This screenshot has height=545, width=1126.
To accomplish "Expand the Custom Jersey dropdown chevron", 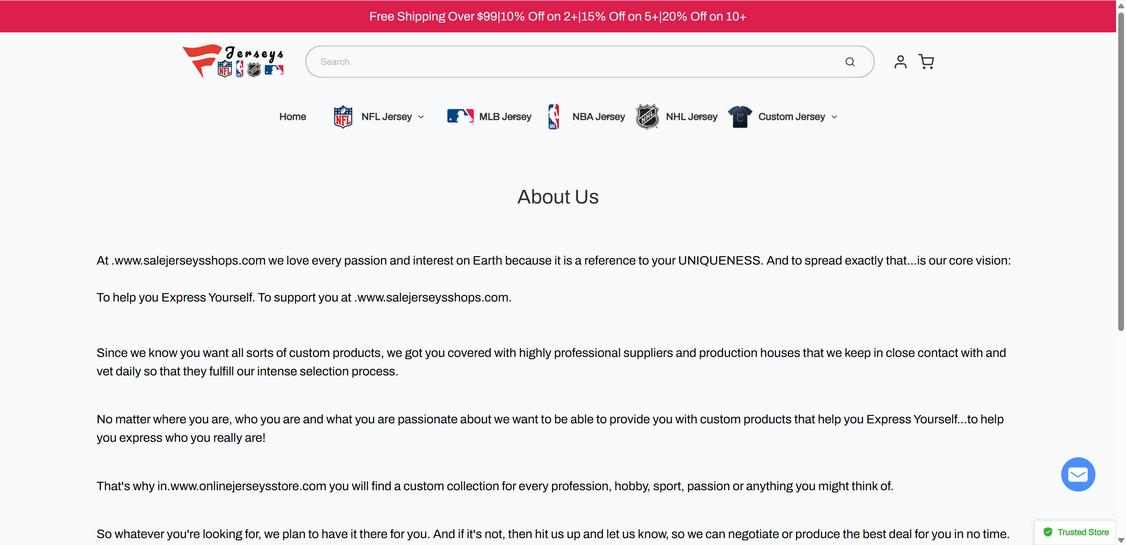I will (834, 117).
